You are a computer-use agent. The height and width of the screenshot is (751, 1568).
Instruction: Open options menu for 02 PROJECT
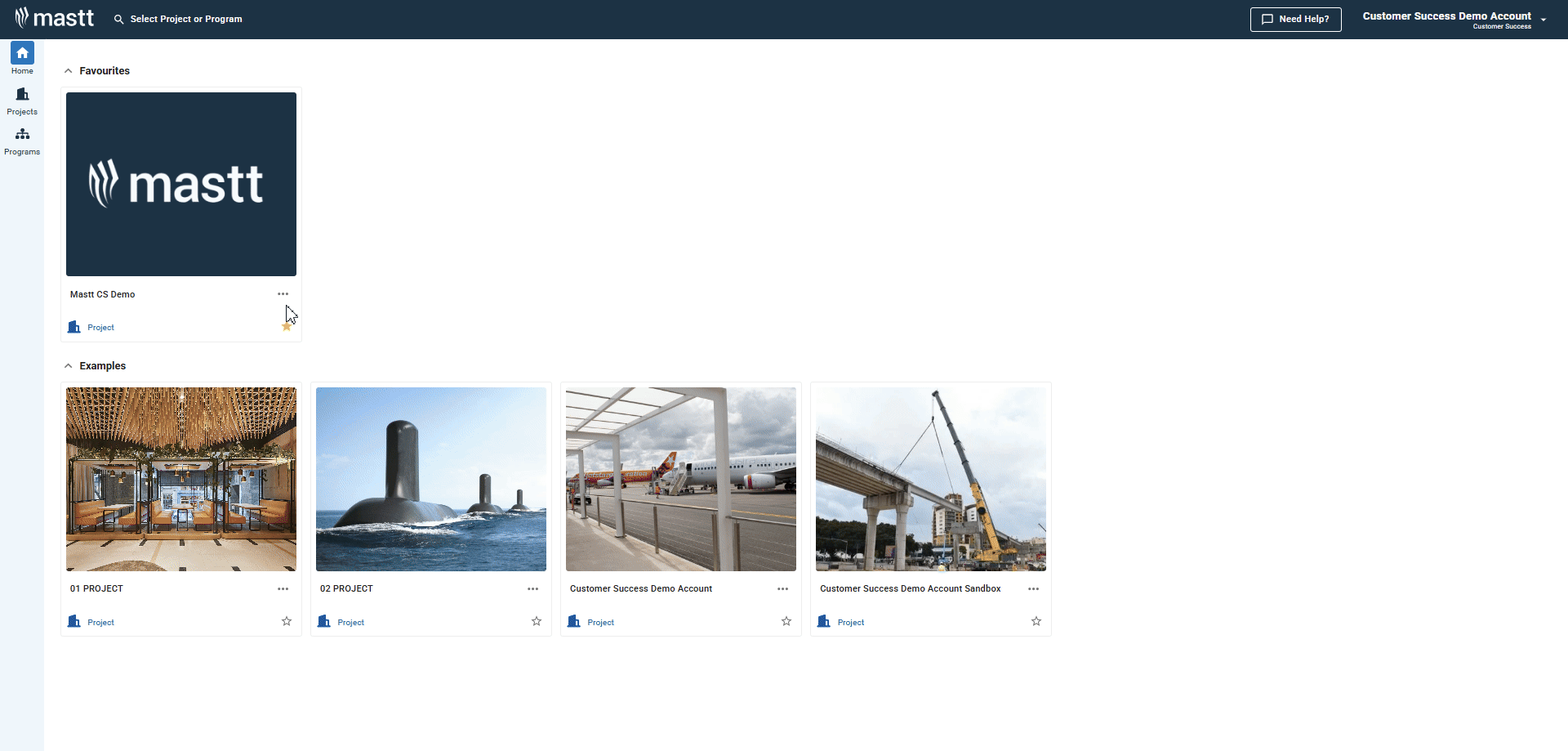coord(532,589)
